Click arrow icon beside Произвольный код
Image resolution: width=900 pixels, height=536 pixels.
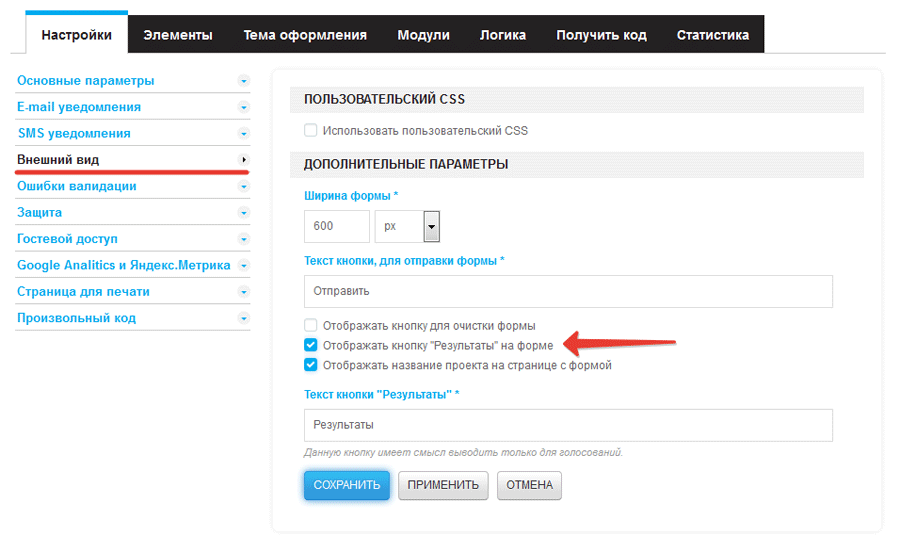(x=243, y=318)
